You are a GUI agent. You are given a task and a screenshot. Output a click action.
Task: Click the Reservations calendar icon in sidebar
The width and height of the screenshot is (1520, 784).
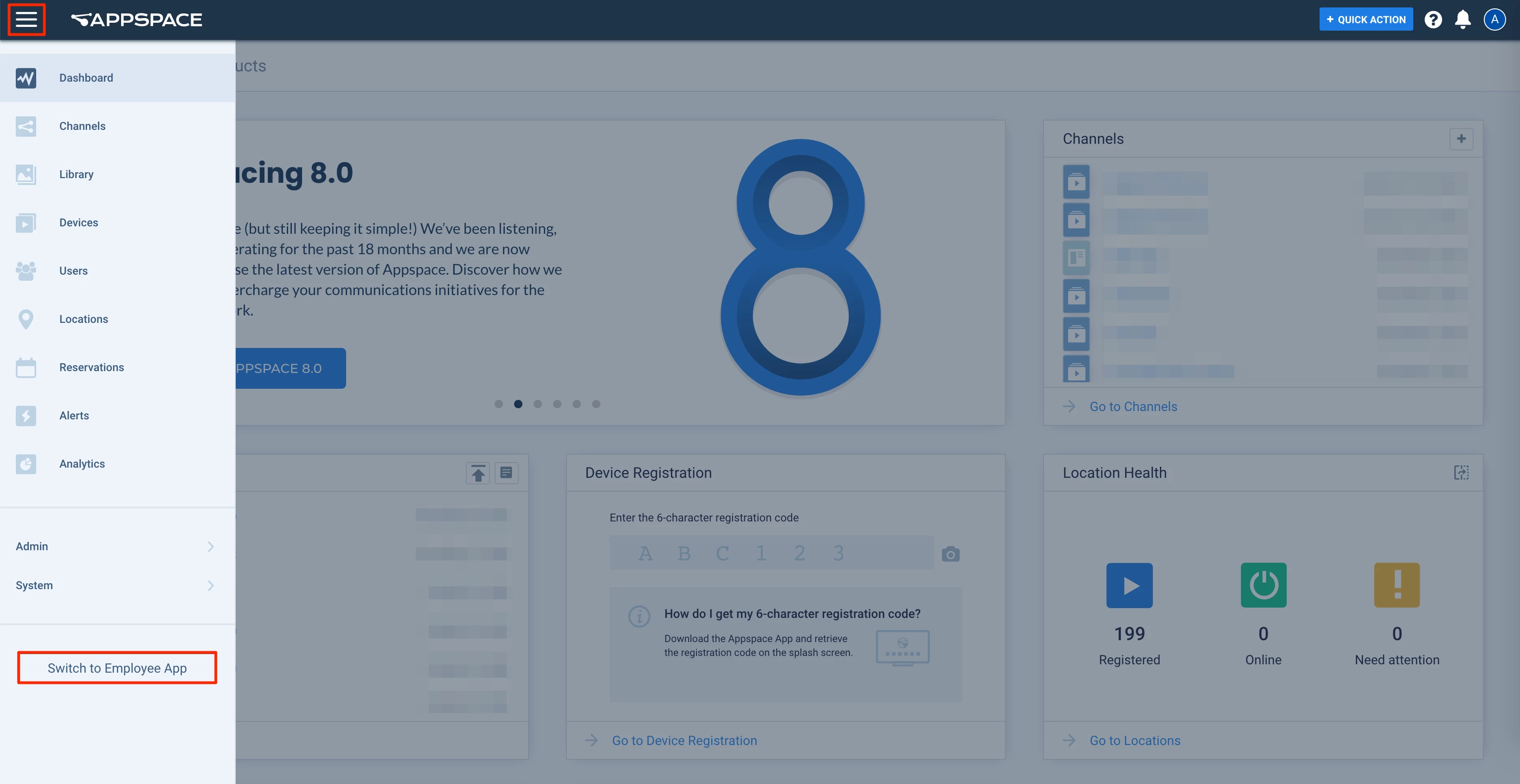click(x=26, y=367)
